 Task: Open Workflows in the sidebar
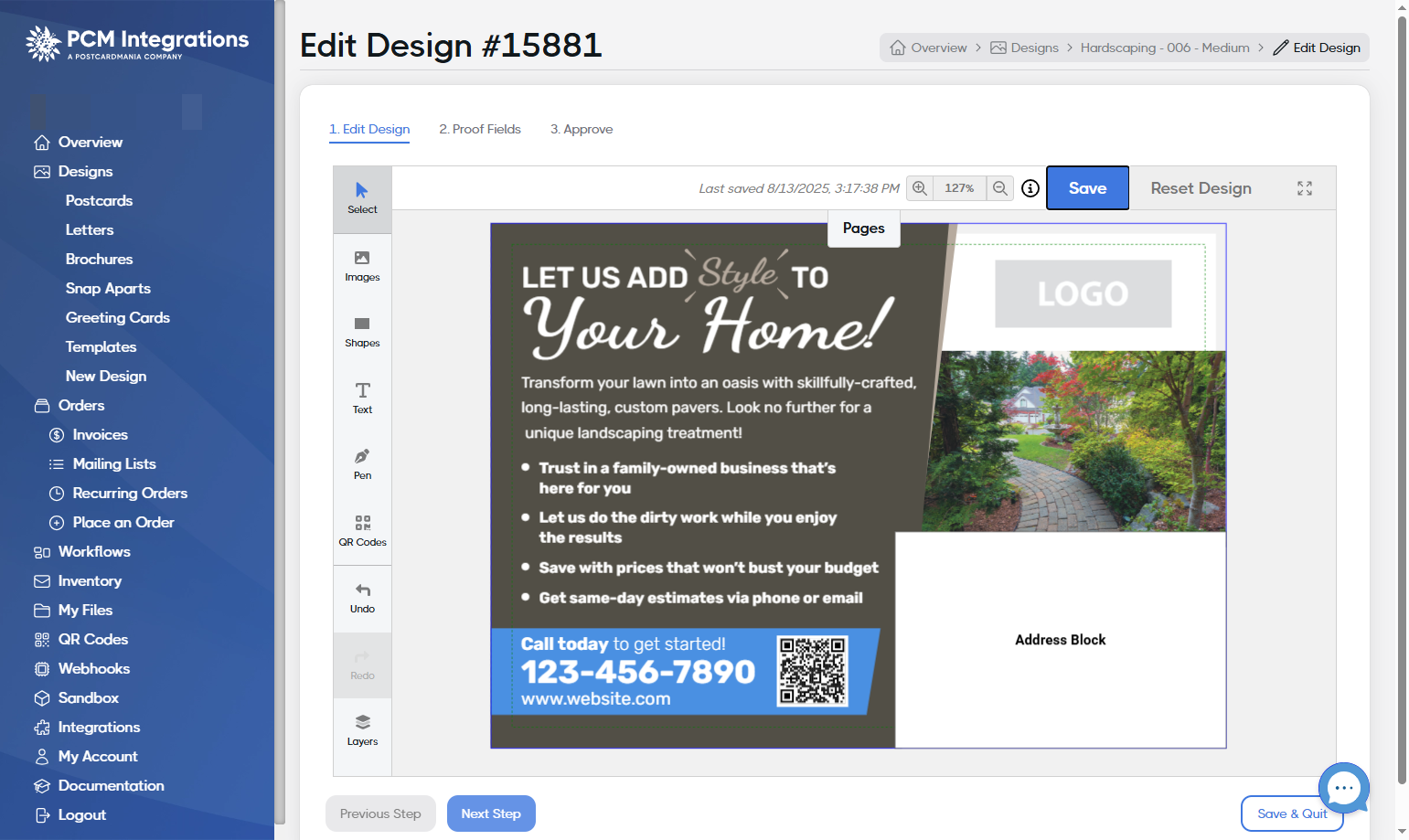(x=94, y=551)
